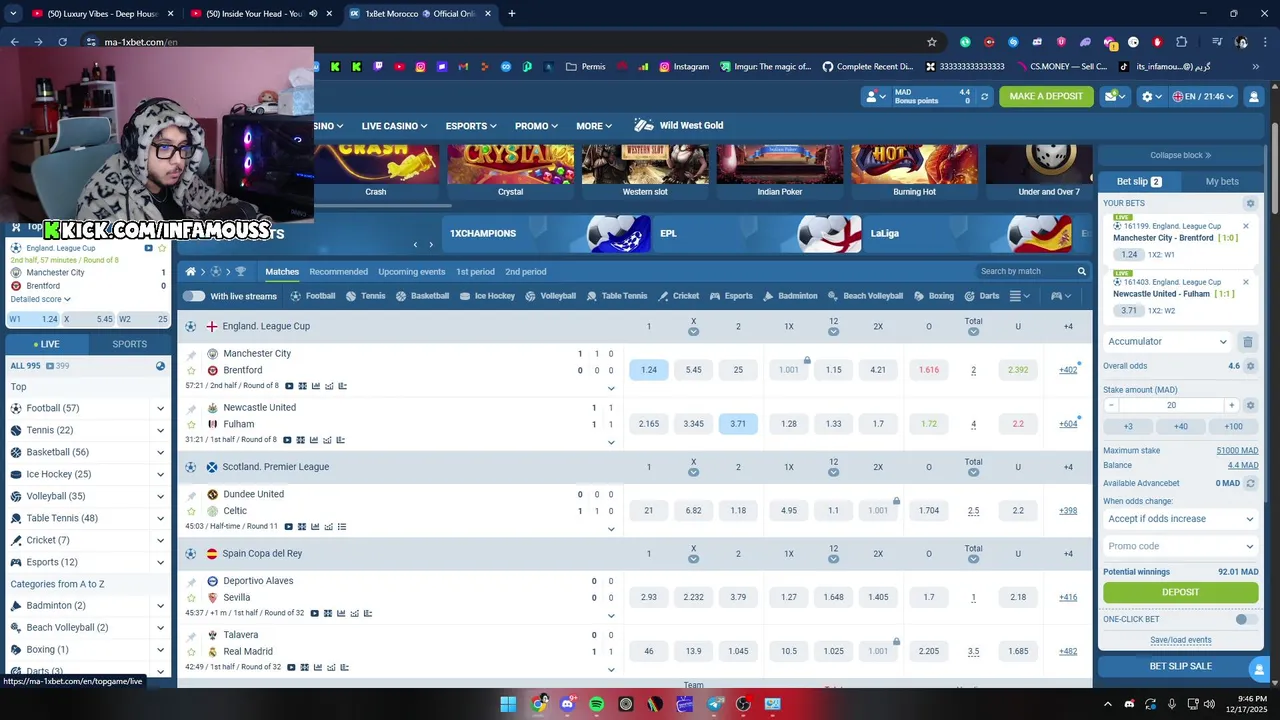Open Your Bets settings gear
The image size is (1280, 720).
click(x=1250, y=203)
